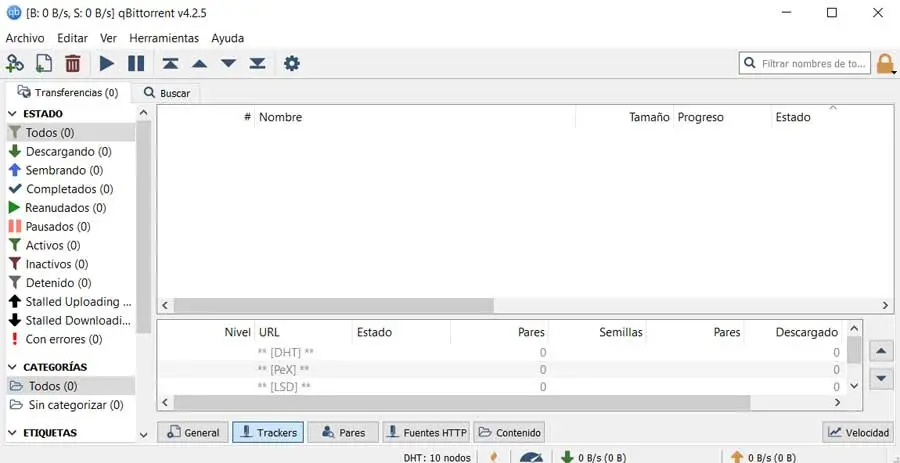
Task: Click the download speed 0 B/s status
Action: 593,457
